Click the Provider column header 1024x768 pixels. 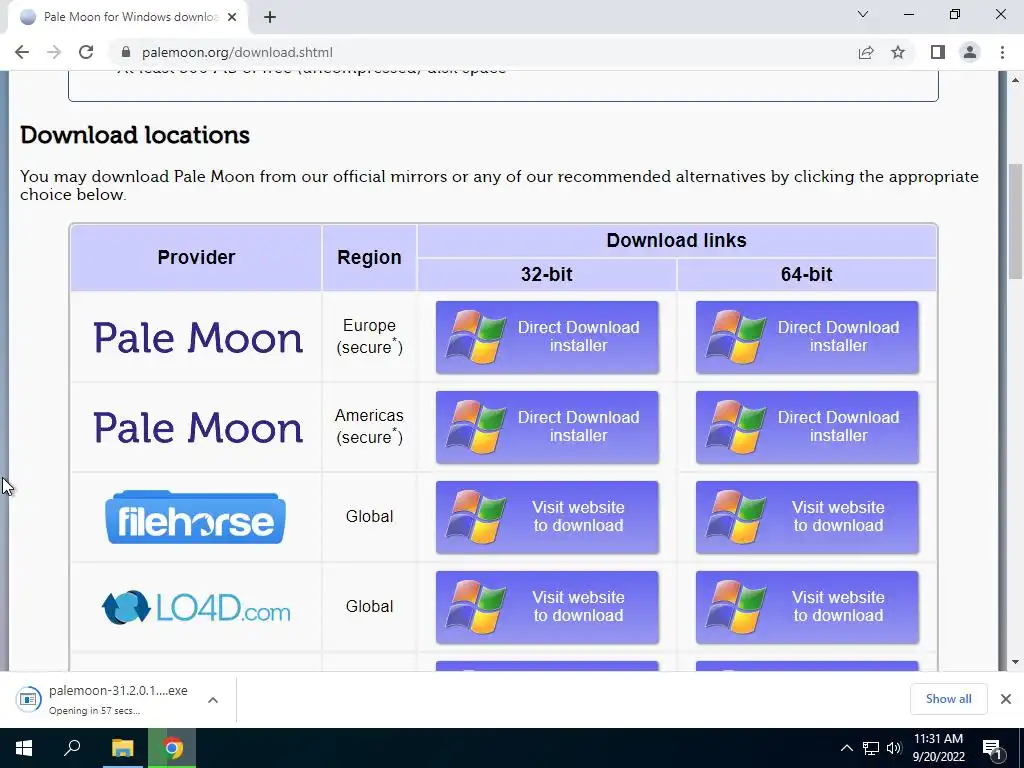coord(196,257)
